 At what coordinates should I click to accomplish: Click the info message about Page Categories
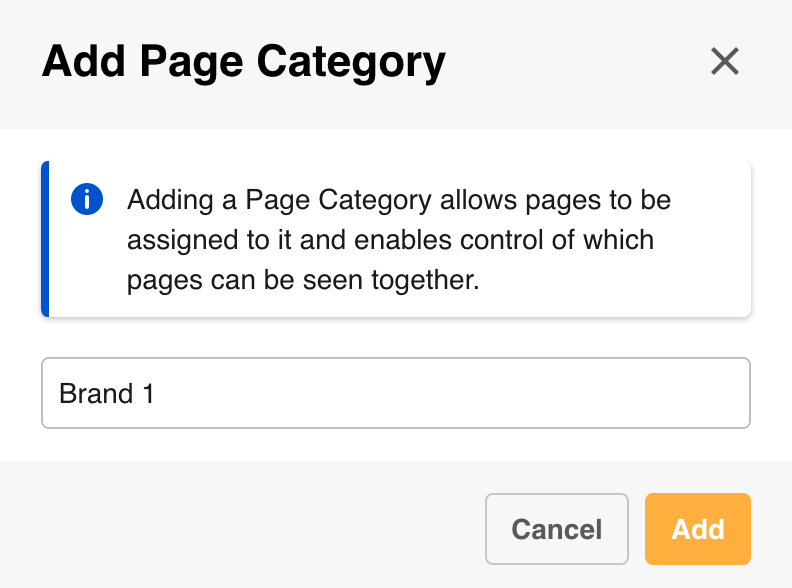(x=400, y=240)
